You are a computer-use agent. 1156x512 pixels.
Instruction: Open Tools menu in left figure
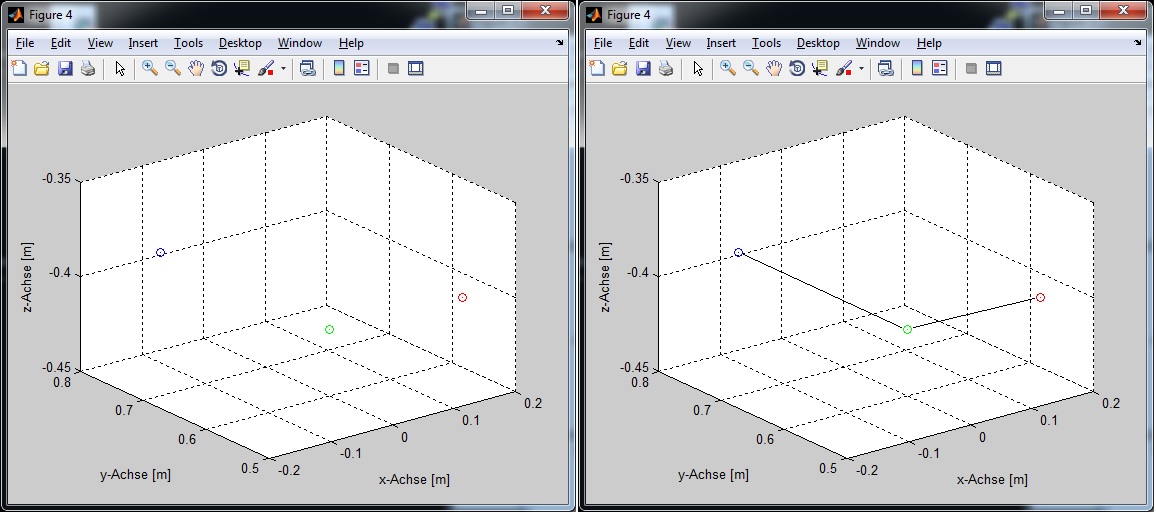click(x=188, y=43)
